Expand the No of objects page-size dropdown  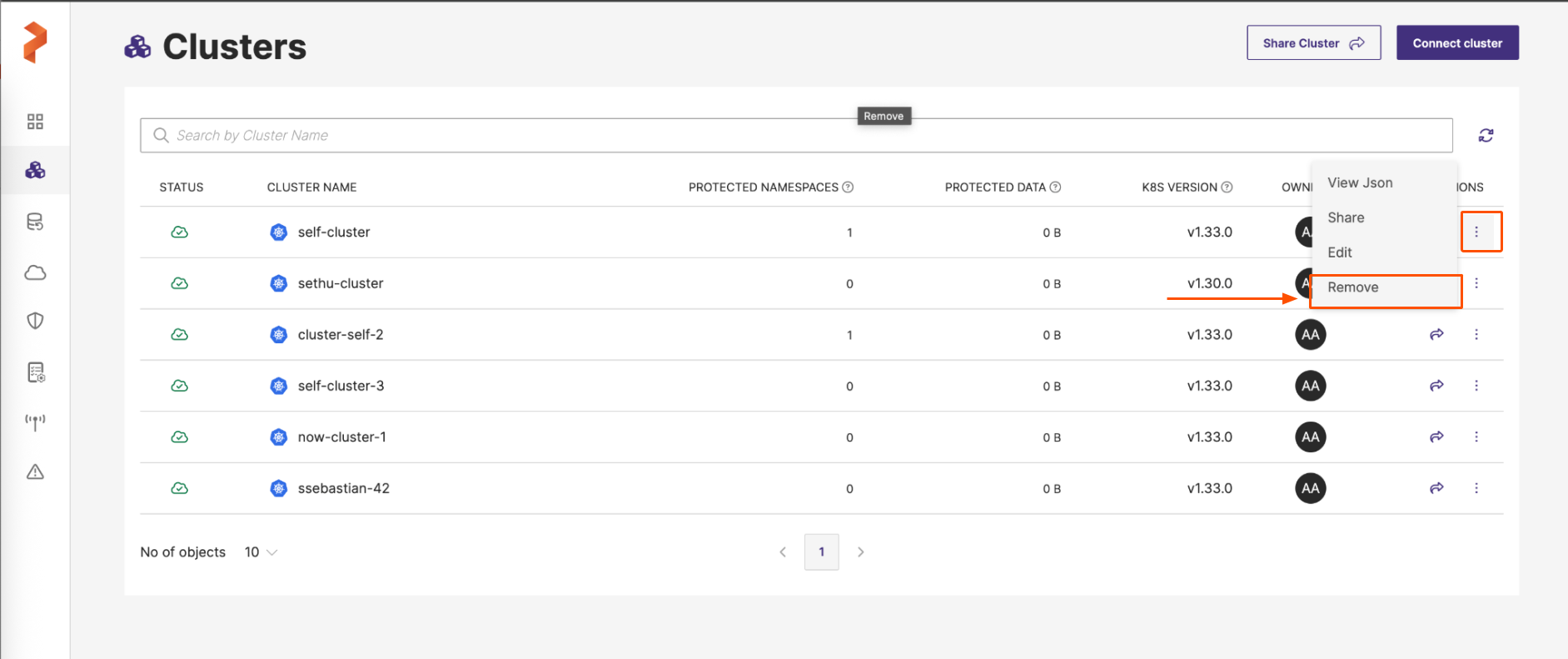pos(261,552)
